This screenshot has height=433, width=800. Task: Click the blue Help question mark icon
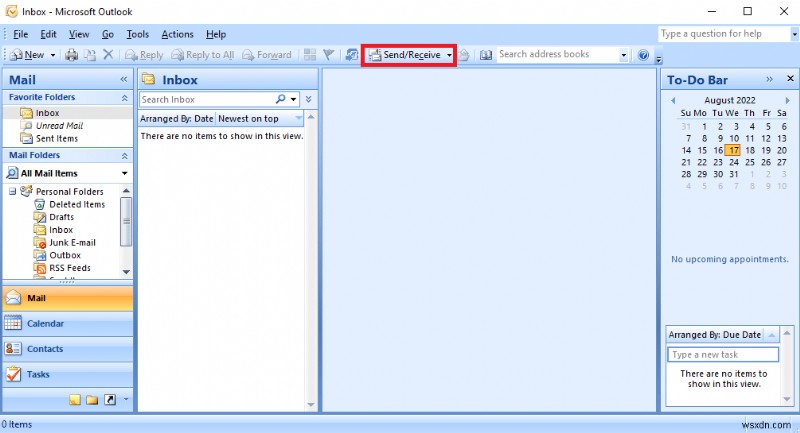643,55
